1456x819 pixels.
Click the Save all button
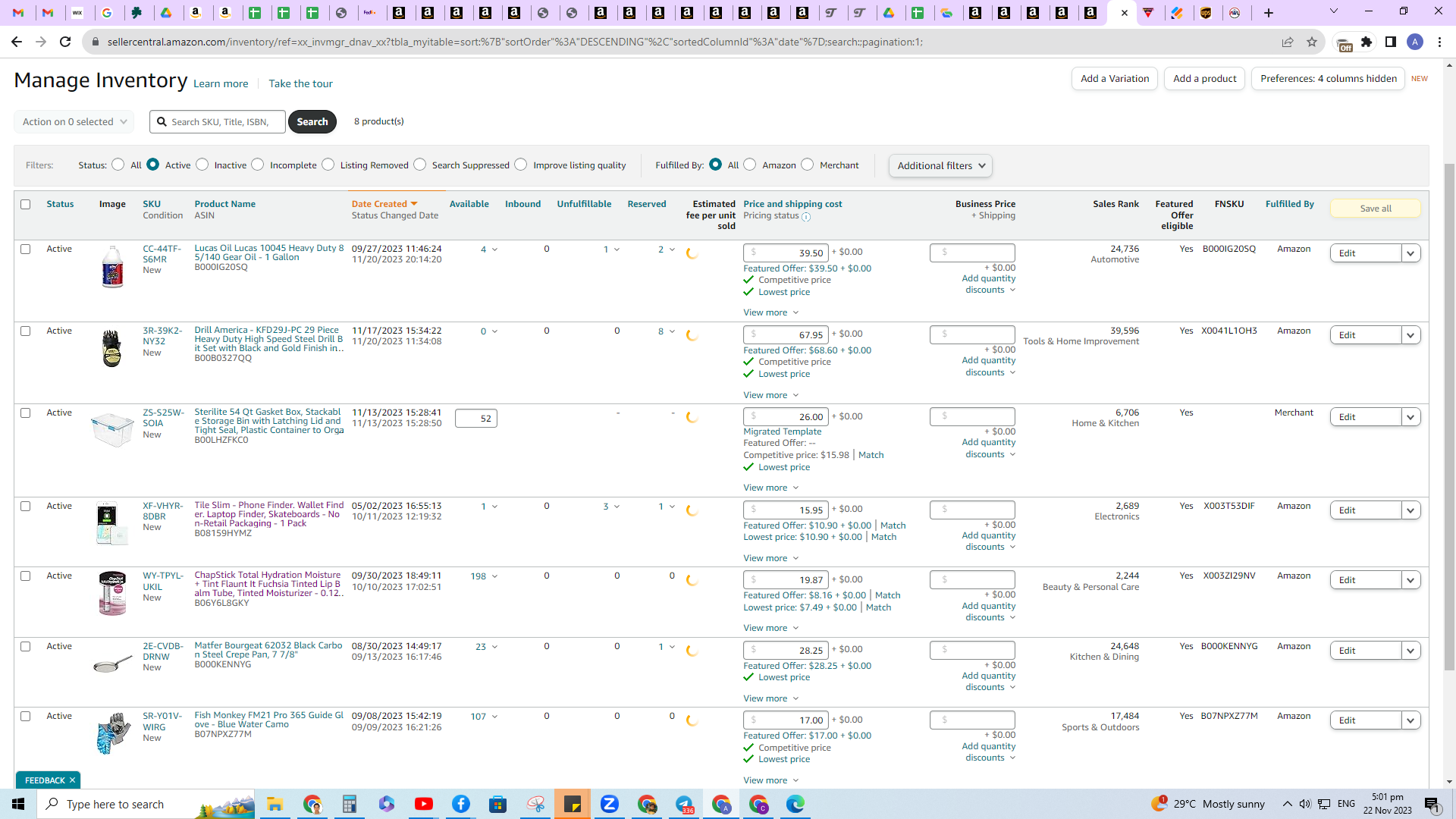(1376, 209)
